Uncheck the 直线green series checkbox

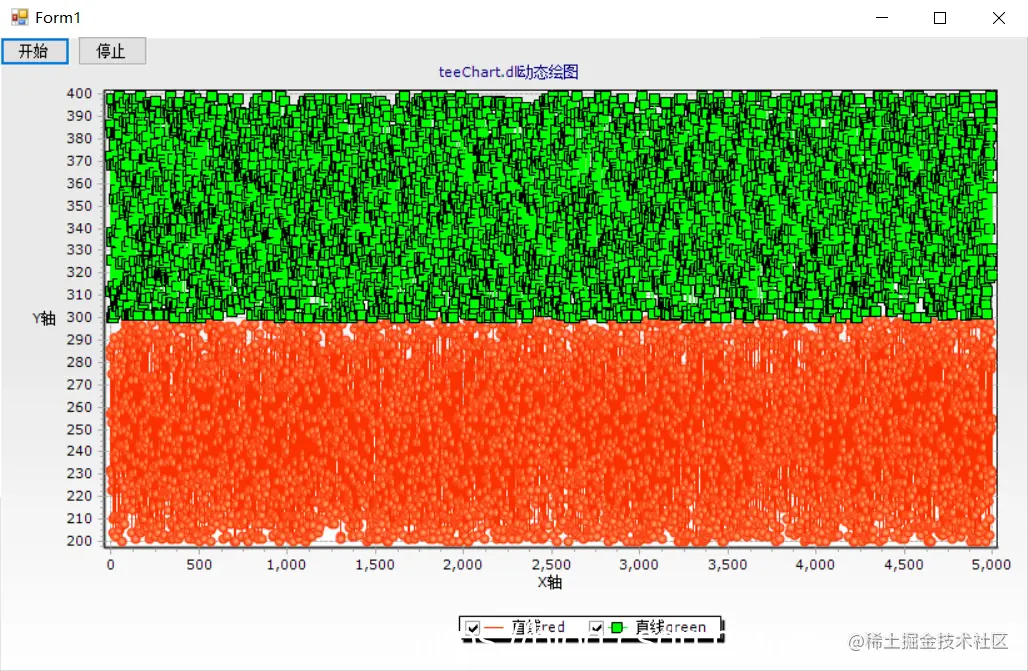595,628
